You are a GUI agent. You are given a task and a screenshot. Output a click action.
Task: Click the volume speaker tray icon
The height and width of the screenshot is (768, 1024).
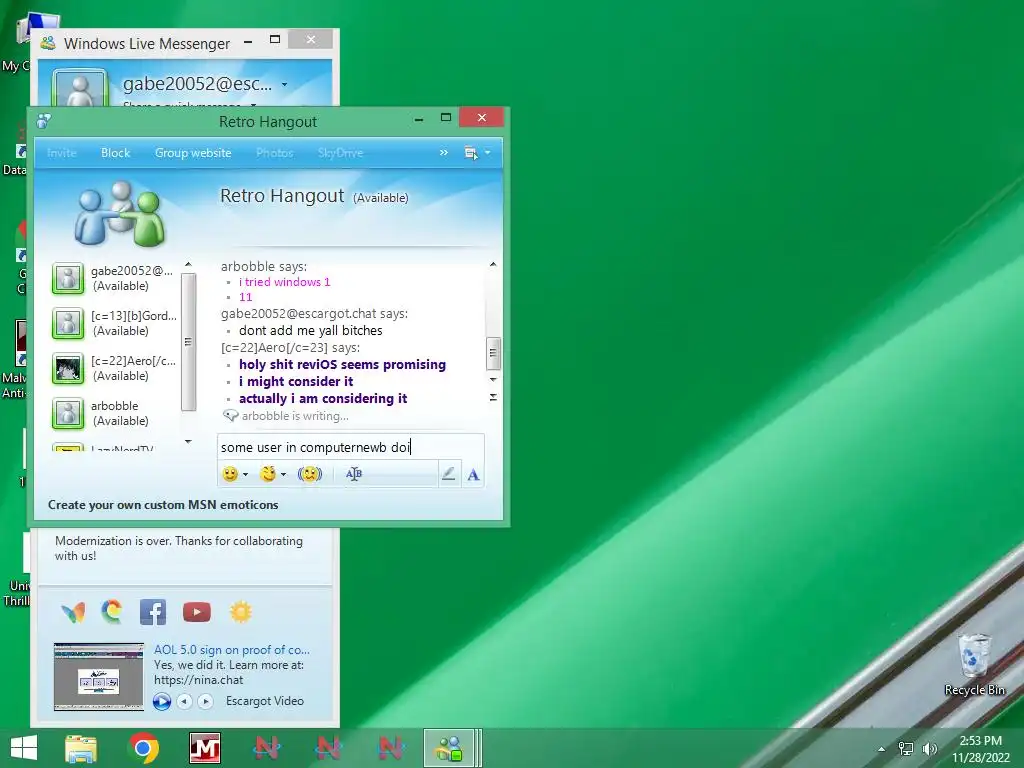click(929, 749)
